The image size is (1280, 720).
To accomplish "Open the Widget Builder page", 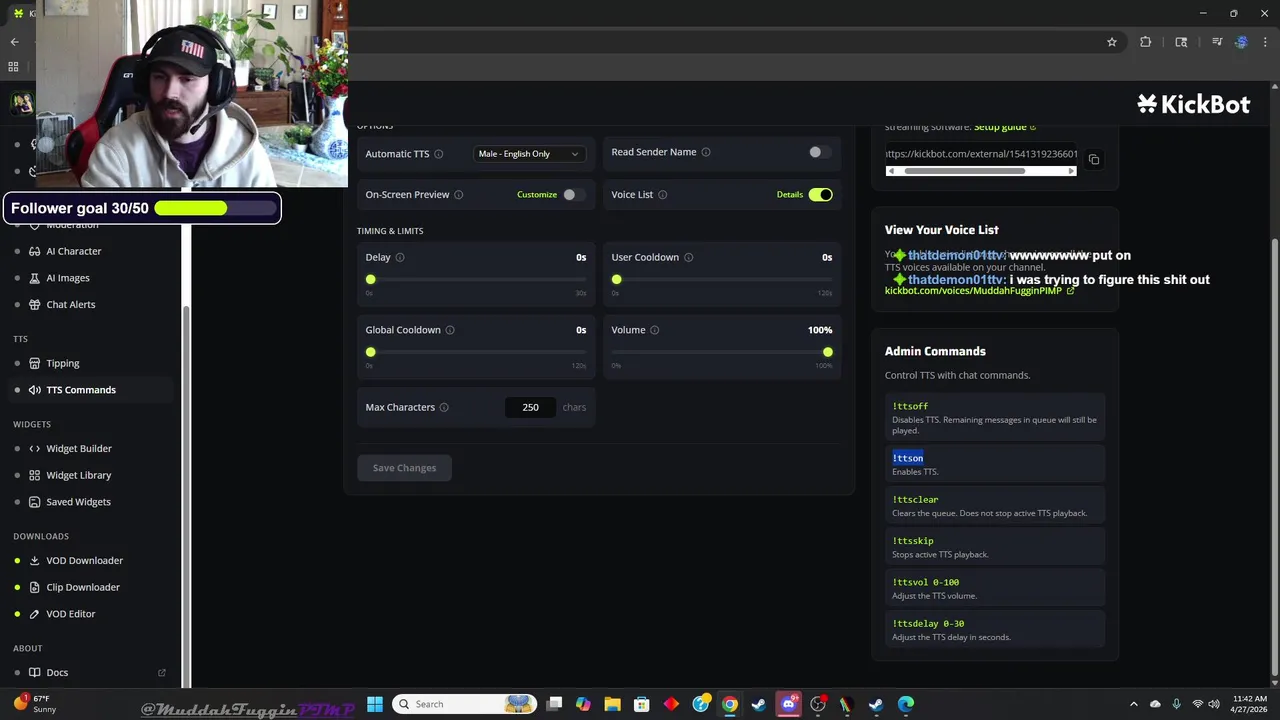I will click(78, 449).
